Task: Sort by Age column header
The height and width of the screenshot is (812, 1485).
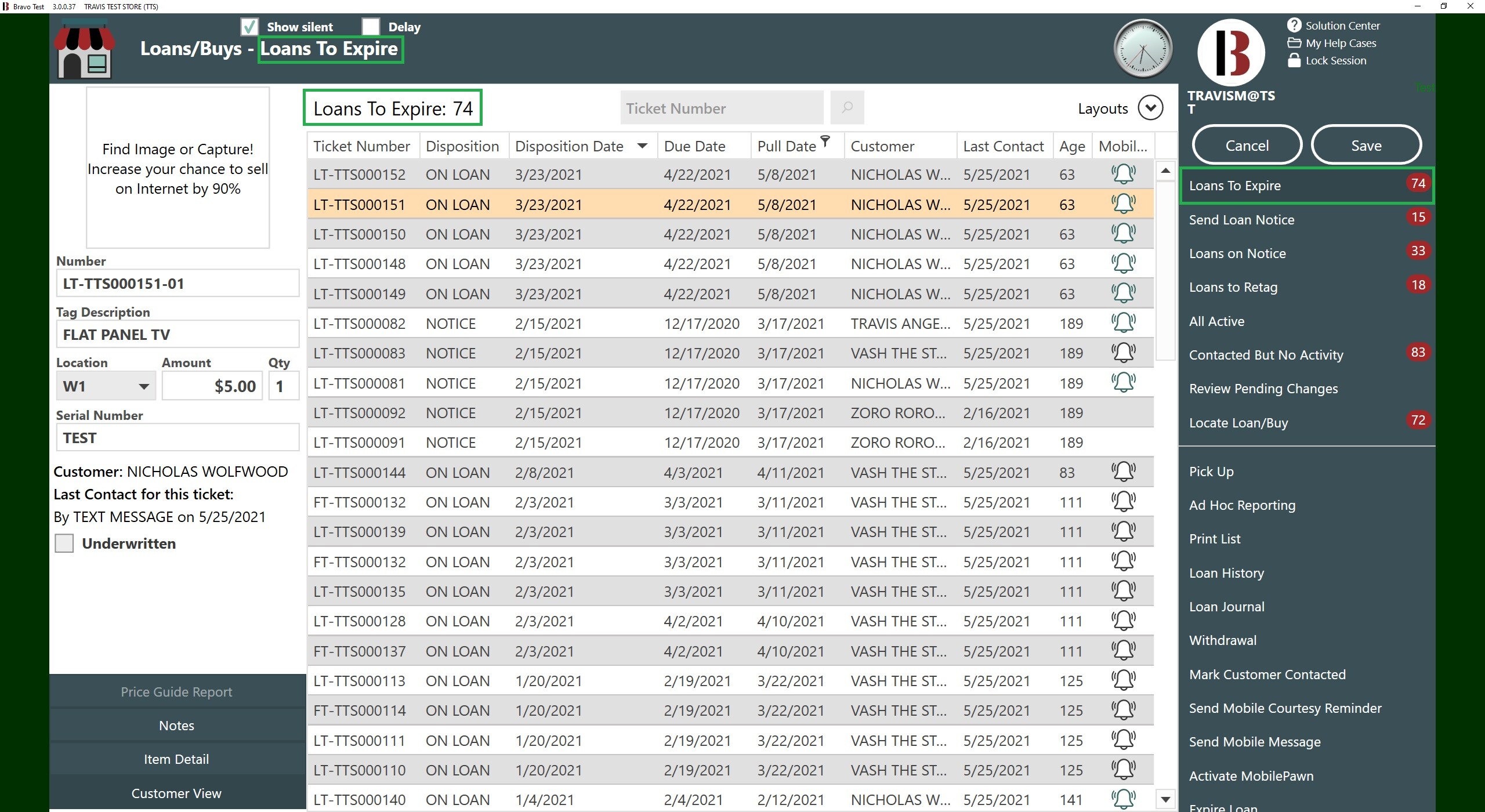Action: [x=1072, y=147]
